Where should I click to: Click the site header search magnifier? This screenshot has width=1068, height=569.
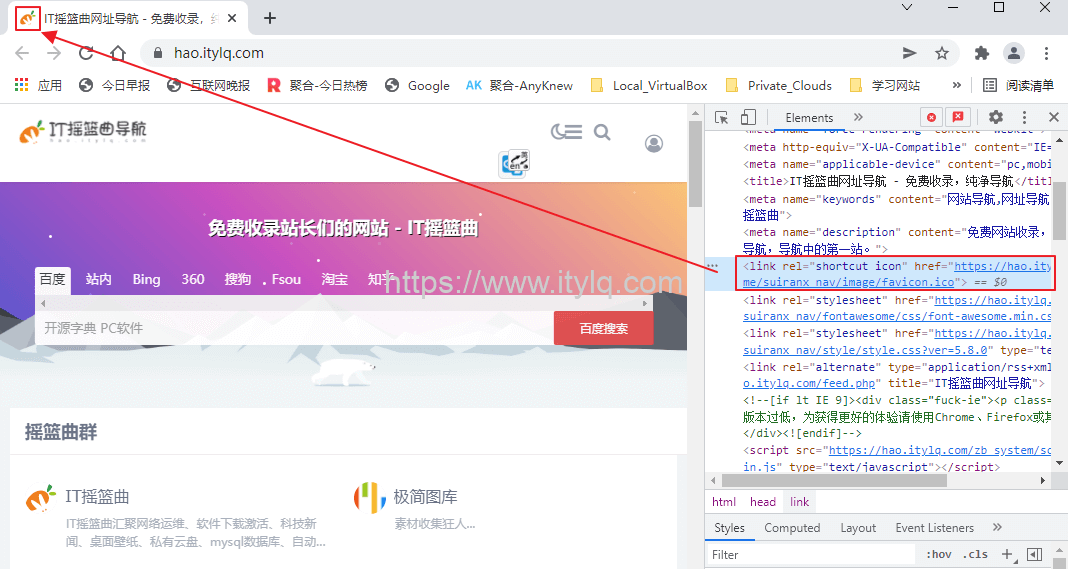(602, 132)
